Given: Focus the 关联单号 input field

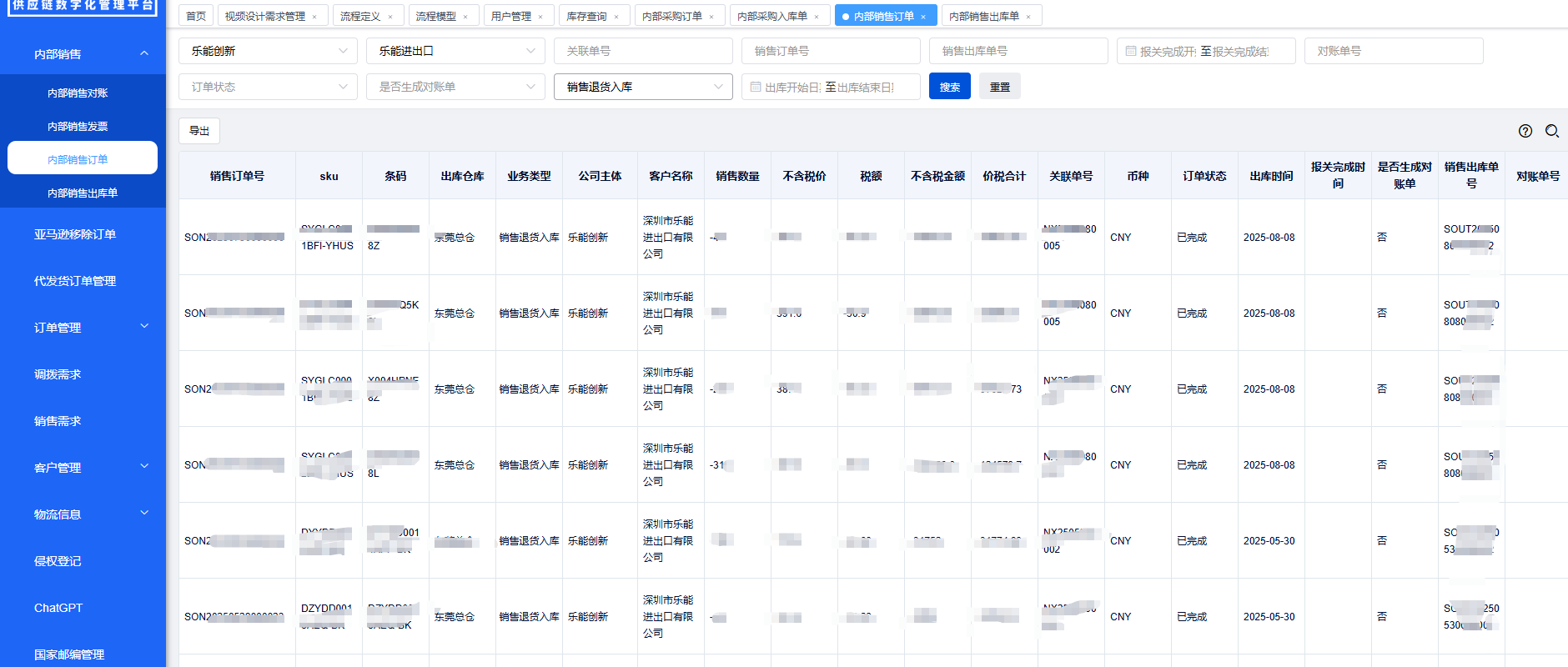Looking at the screenshot, I should pos(643,51).
